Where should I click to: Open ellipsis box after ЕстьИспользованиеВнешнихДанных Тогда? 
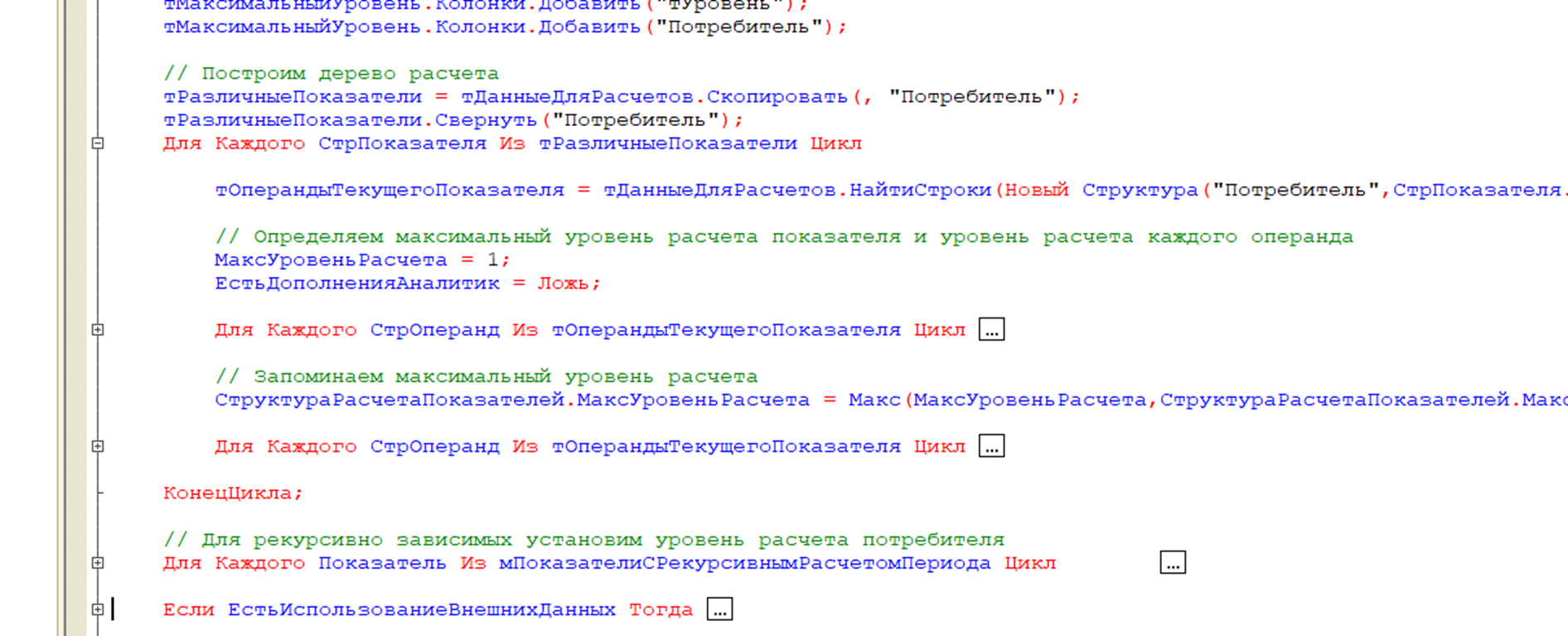click(x=719, y=609)
